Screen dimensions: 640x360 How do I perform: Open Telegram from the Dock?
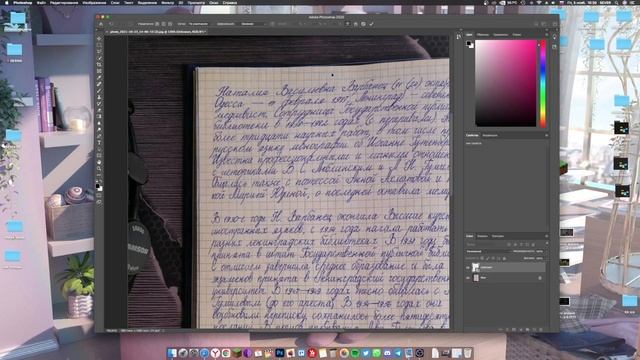[398, 353]
